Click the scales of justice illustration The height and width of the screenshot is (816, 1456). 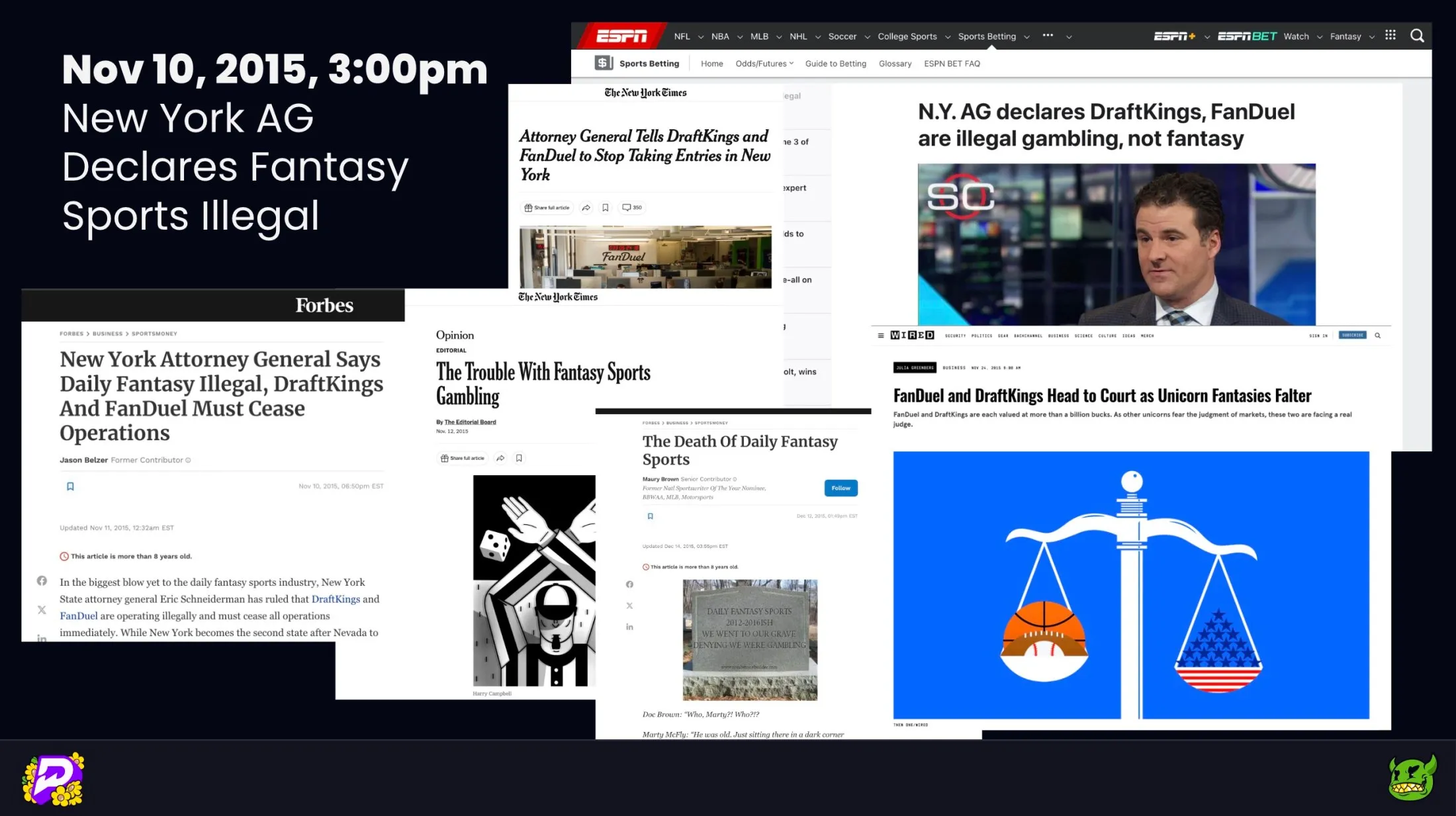(x=1131, y=585)
